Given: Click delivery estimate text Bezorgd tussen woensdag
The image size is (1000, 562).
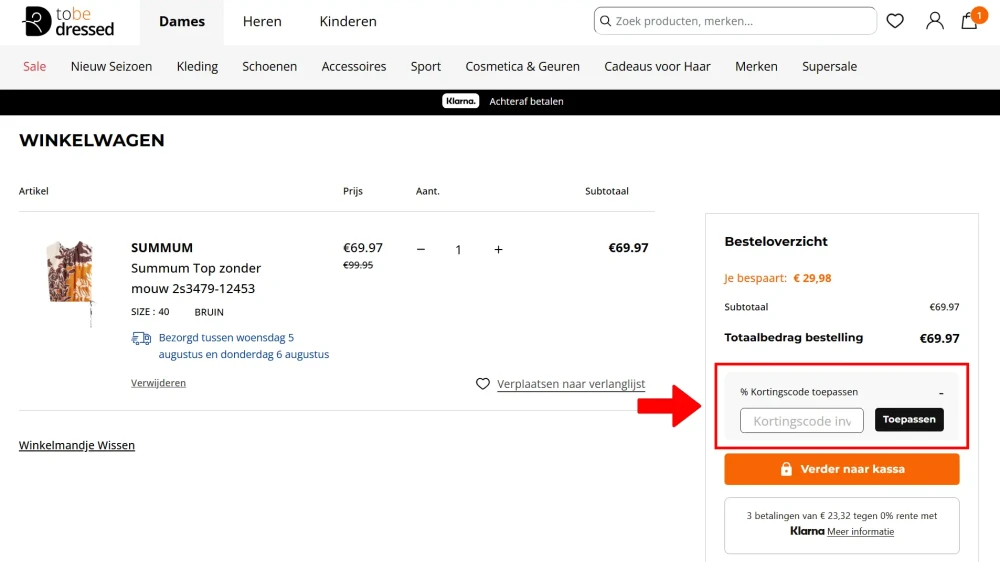Looking at the screenshot, I should point(244,346).
